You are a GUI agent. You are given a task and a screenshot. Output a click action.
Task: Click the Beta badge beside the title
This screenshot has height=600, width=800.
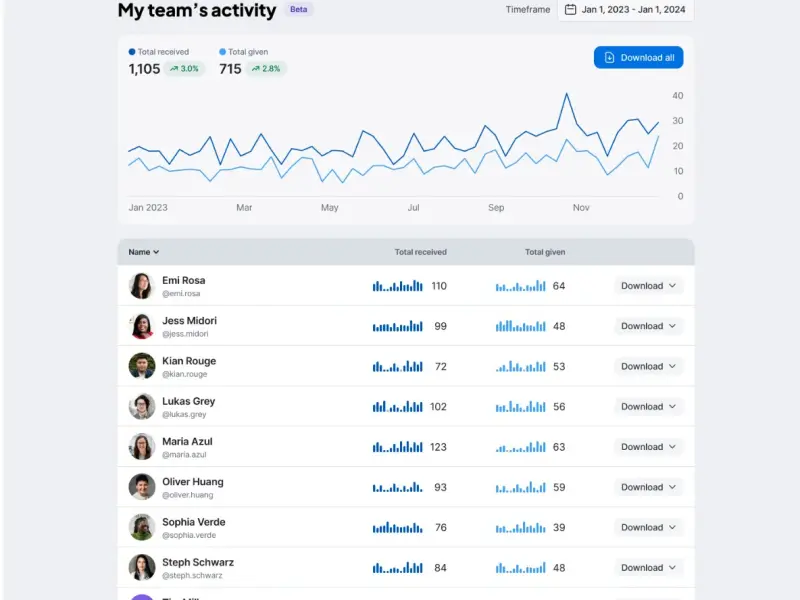(x=298, y=9)
